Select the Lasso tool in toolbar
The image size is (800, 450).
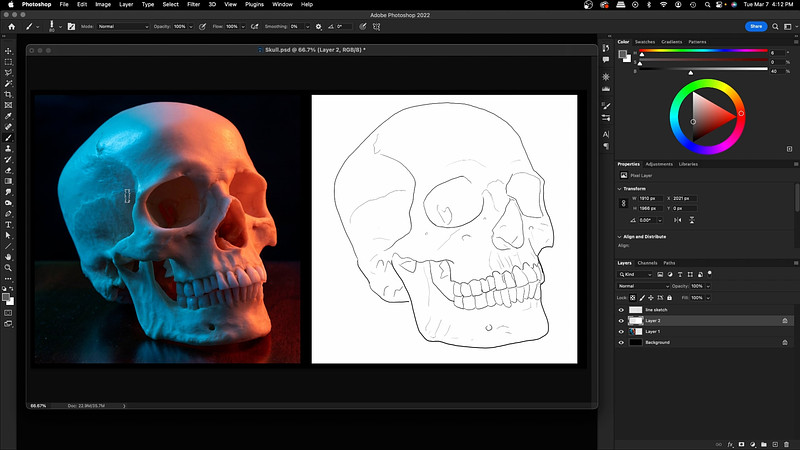pos(8,73)
